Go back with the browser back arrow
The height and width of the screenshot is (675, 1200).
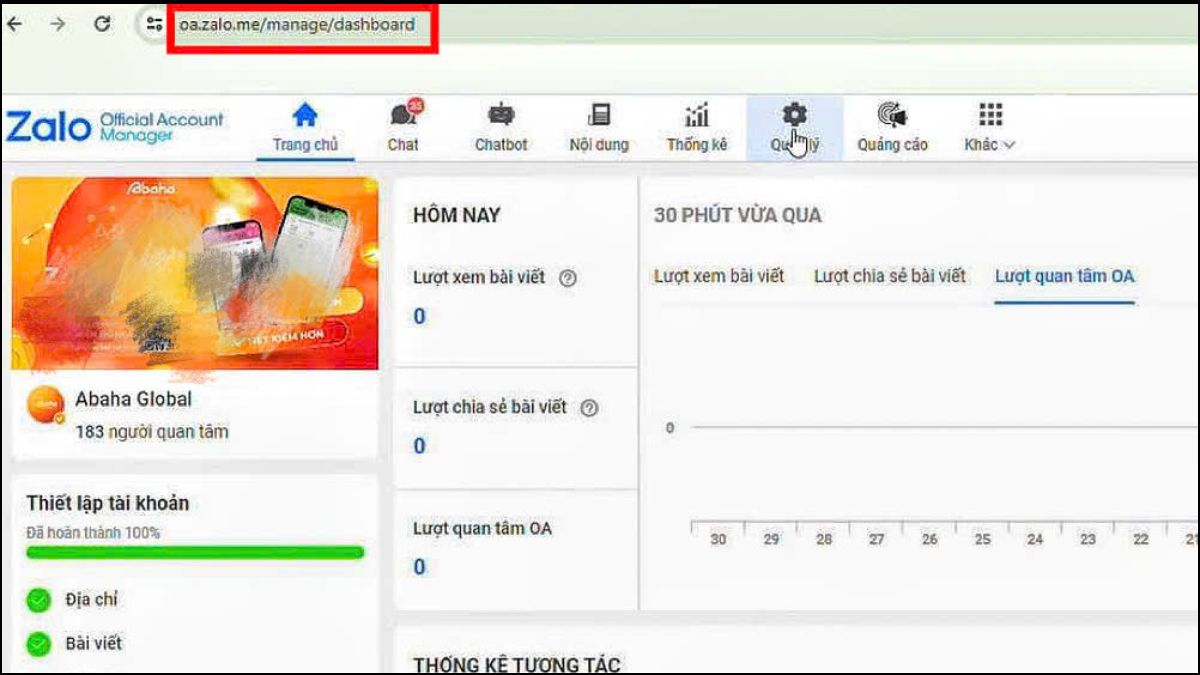pyautogui.click(x=14, y=24)
